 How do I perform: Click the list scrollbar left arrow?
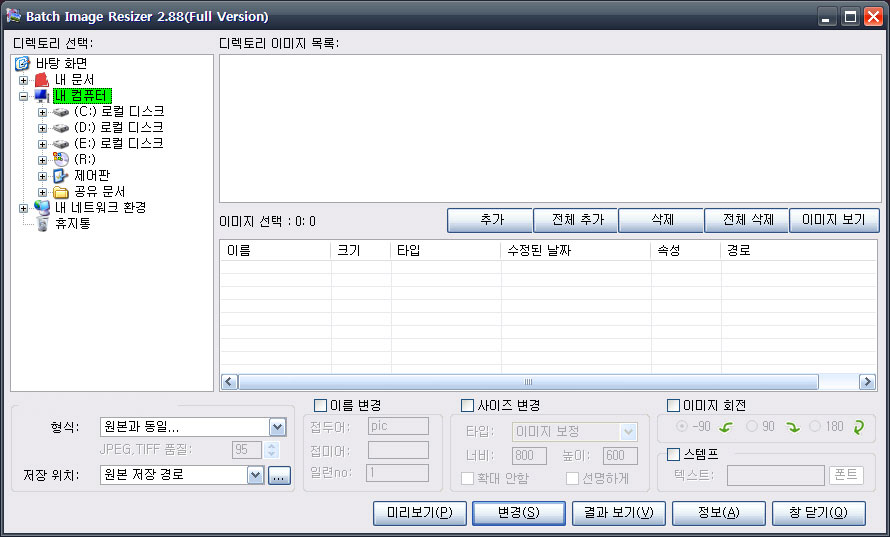[229, 382]
